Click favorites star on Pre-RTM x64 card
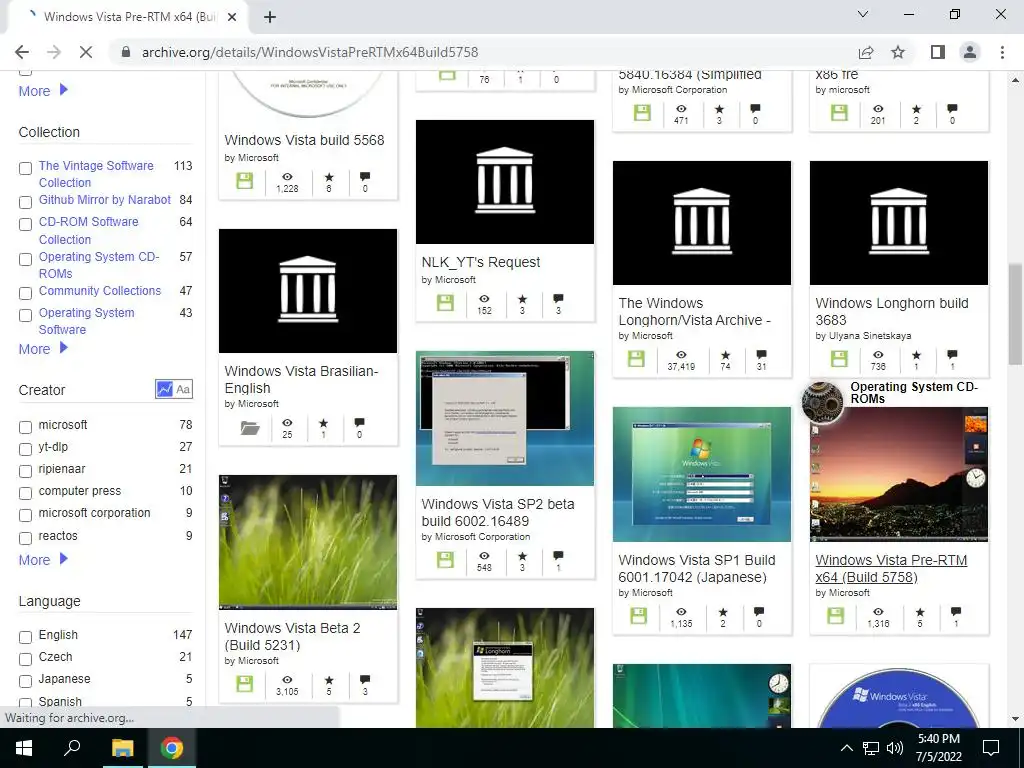The width and height of the screenshot is (1024, 768). click(x=920, y=612)
